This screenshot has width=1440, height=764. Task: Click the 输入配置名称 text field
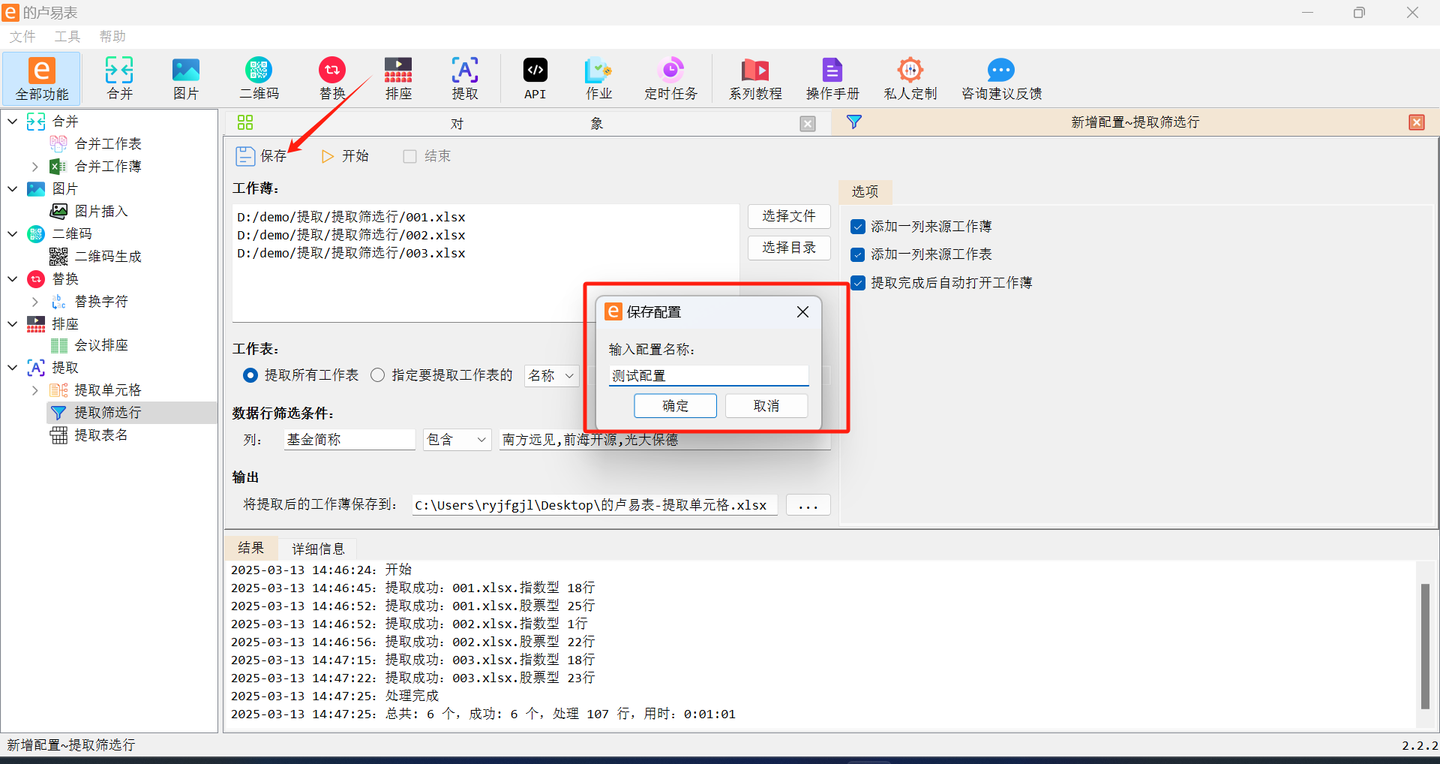pos(708,376)
